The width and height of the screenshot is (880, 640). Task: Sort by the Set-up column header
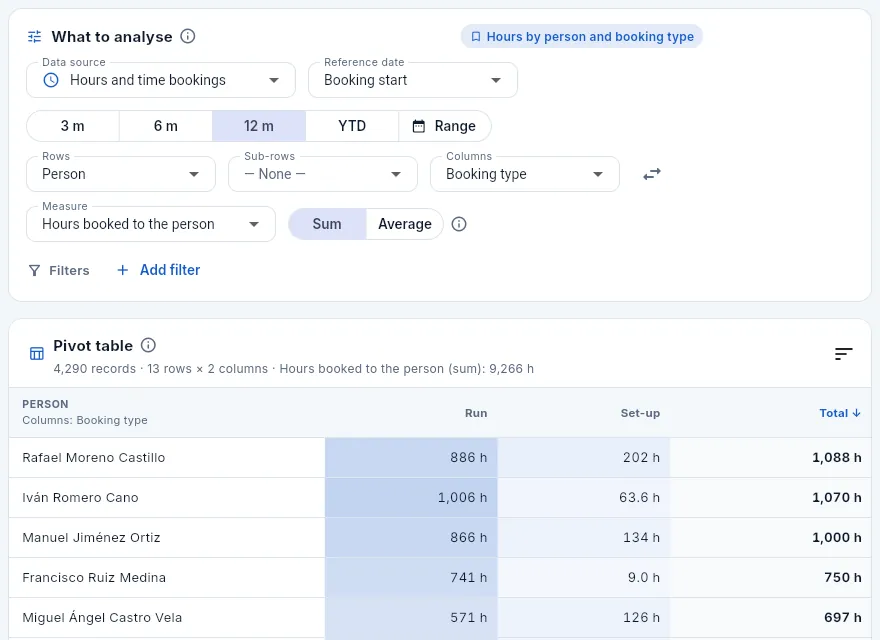(640, 413)
